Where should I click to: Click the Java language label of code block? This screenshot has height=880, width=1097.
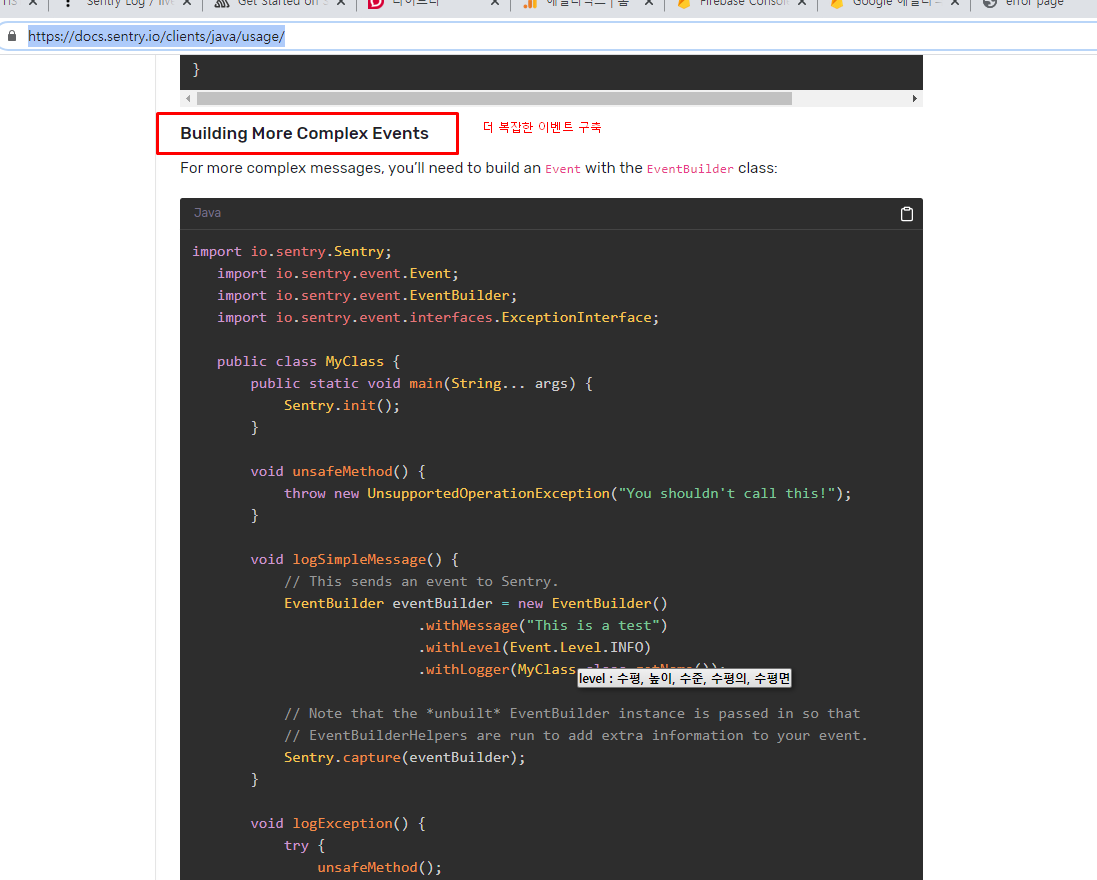tap(207, 213)
